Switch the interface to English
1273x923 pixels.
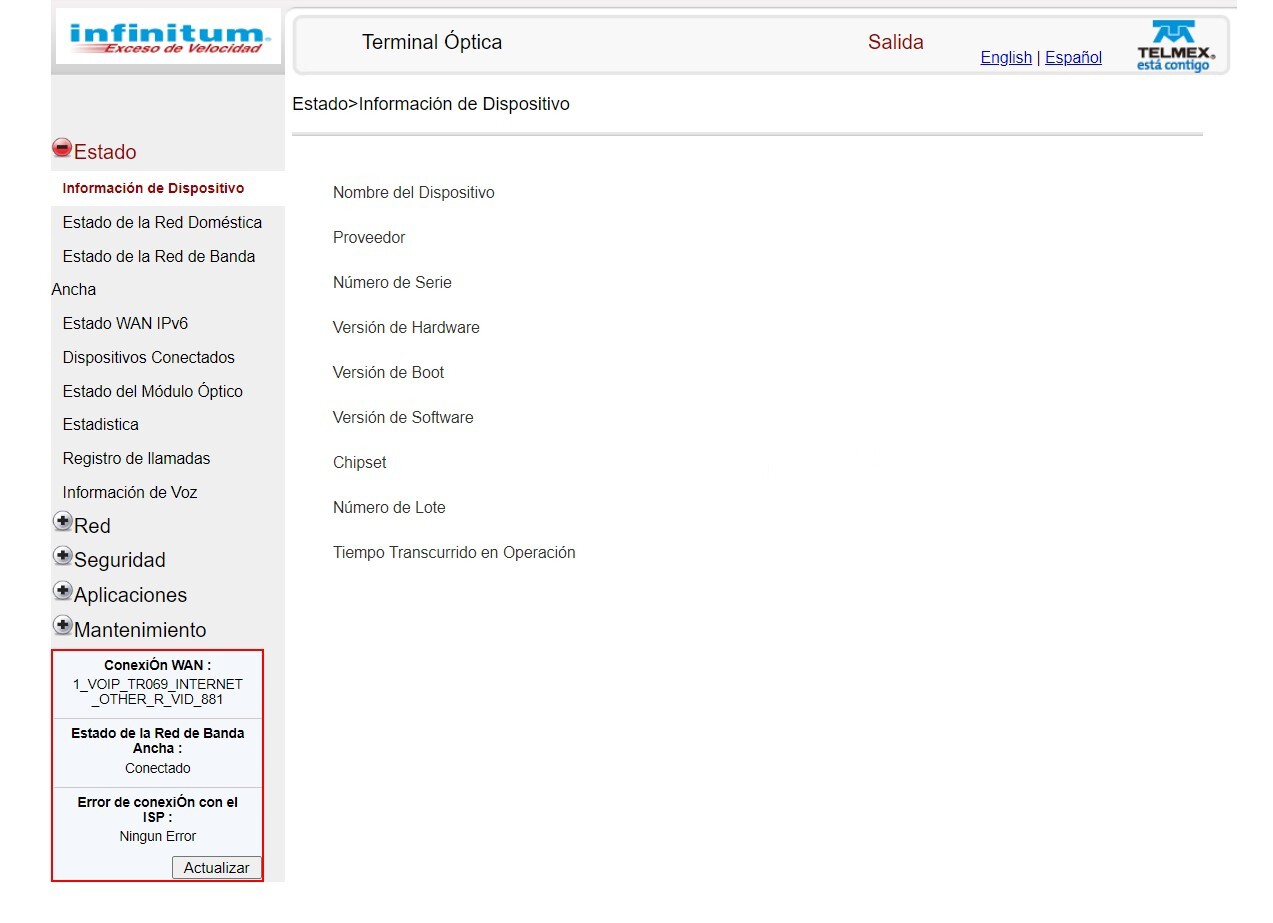click(1005, 57)
